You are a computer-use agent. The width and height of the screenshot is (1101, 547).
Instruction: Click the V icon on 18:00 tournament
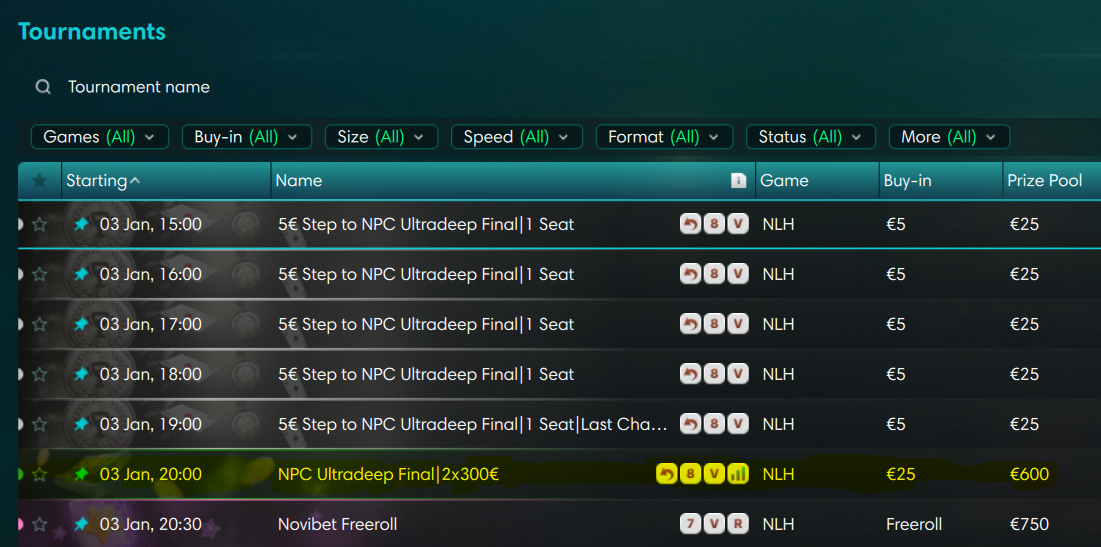point(738,374)
